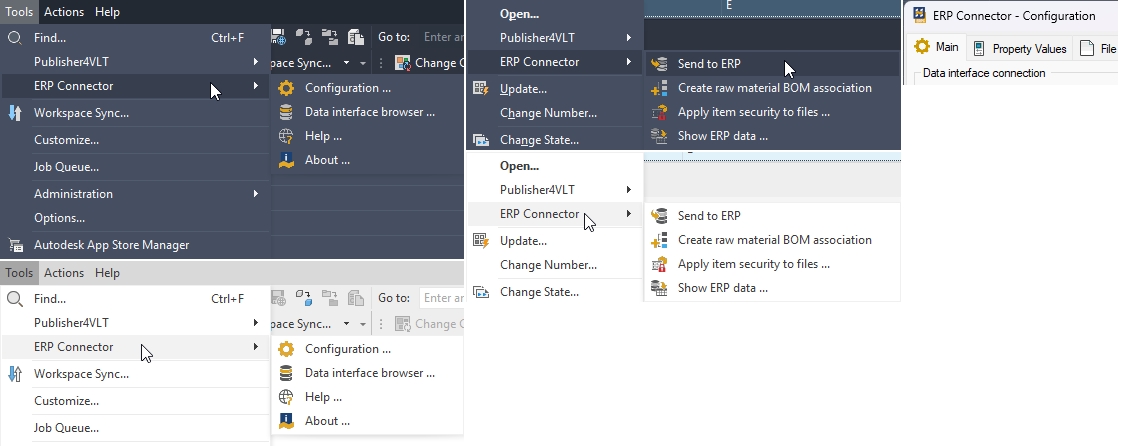The width and height of the screenshot is (1124, 446).
Task: Click Send to ERP icon in dark context menu
Action: tap(659, 64)
